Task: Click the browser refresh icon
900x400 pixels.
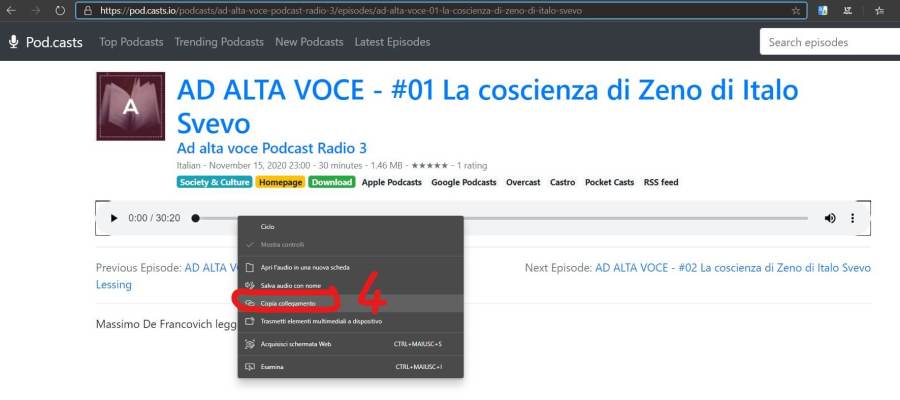Action: point(60,11)
